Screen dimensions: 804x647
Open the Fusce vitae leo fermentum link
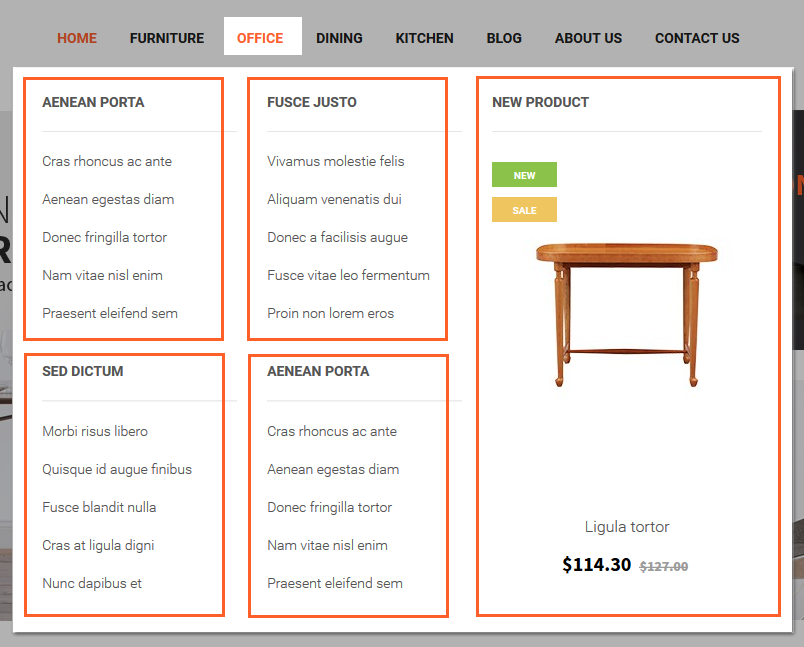tap(348, 275)
